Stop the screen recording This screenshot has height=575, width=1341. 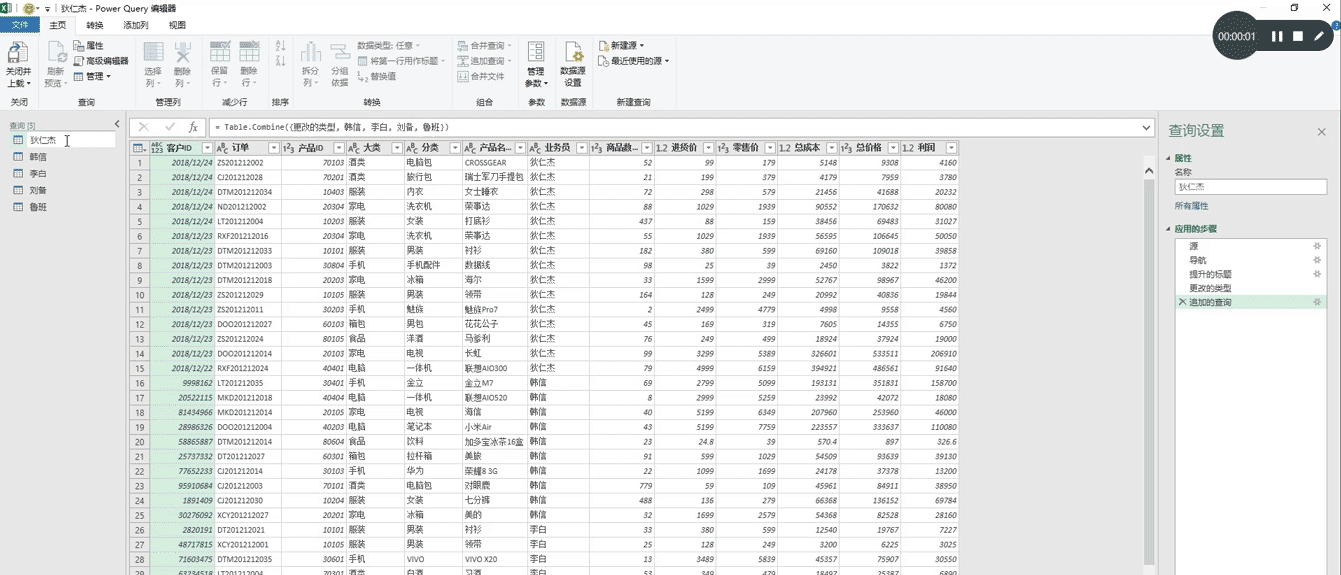click(1298, 36)
